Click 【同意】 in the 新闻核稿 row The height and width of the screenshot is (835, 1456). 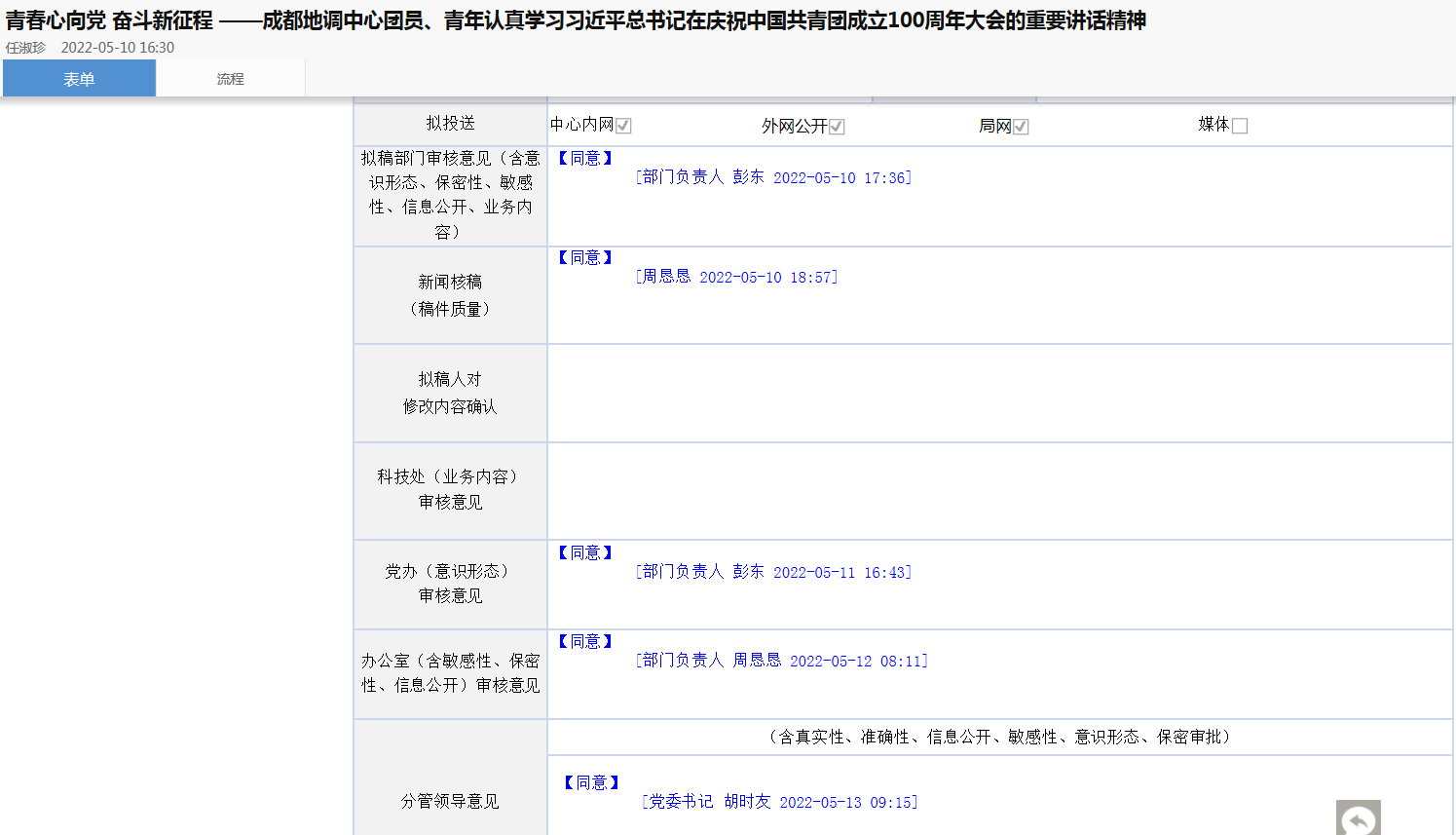[x=585, y=257]
